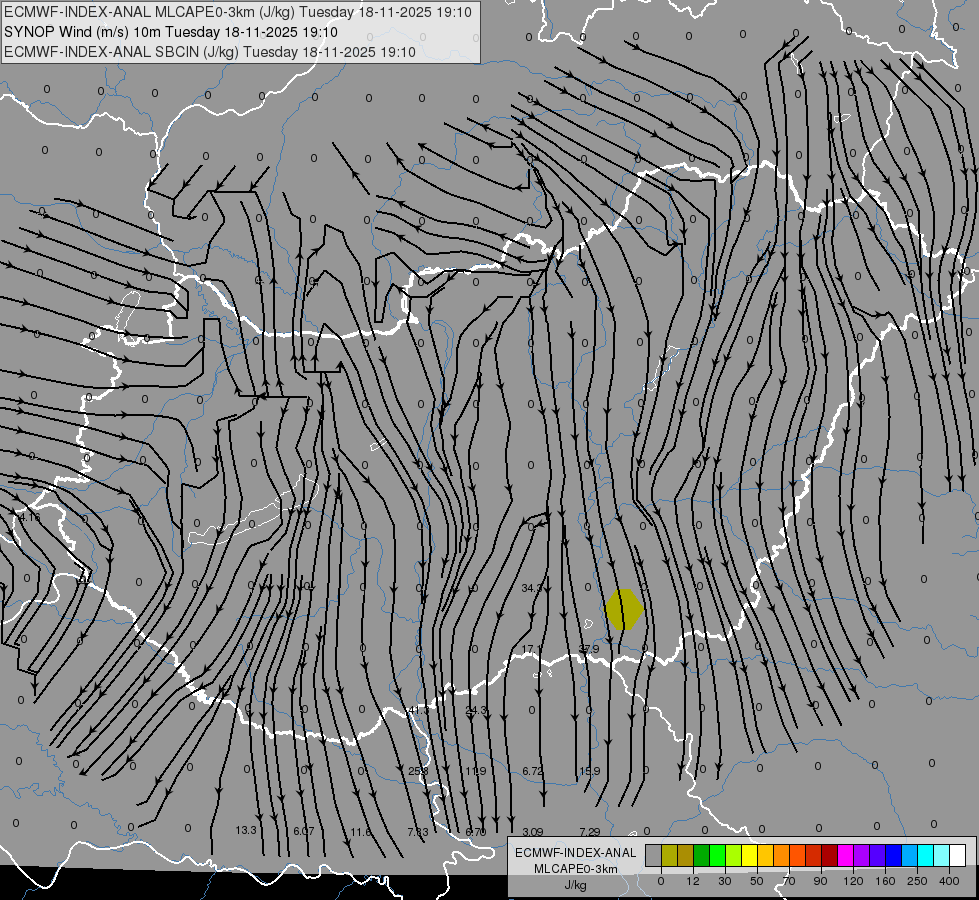
Task: Click the cyan legend swatch
Action: 927,855
